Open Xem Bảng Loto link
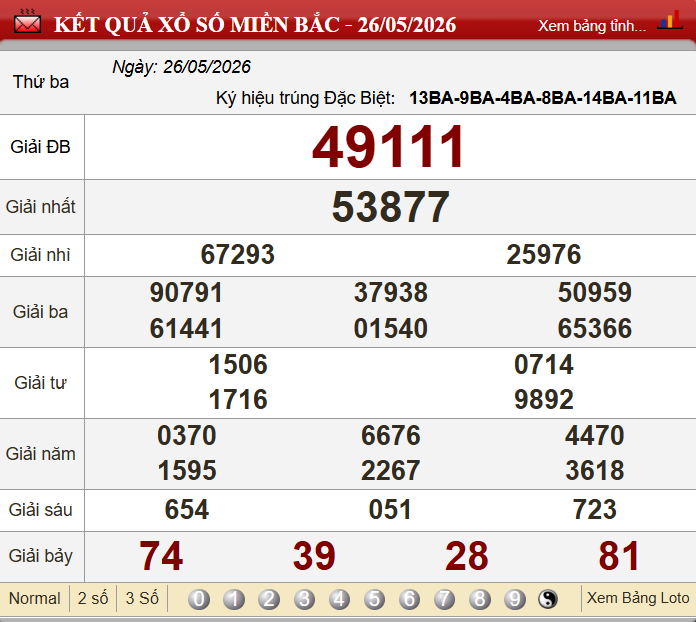Viewport: 696px width, 622px height. [638, 598]
